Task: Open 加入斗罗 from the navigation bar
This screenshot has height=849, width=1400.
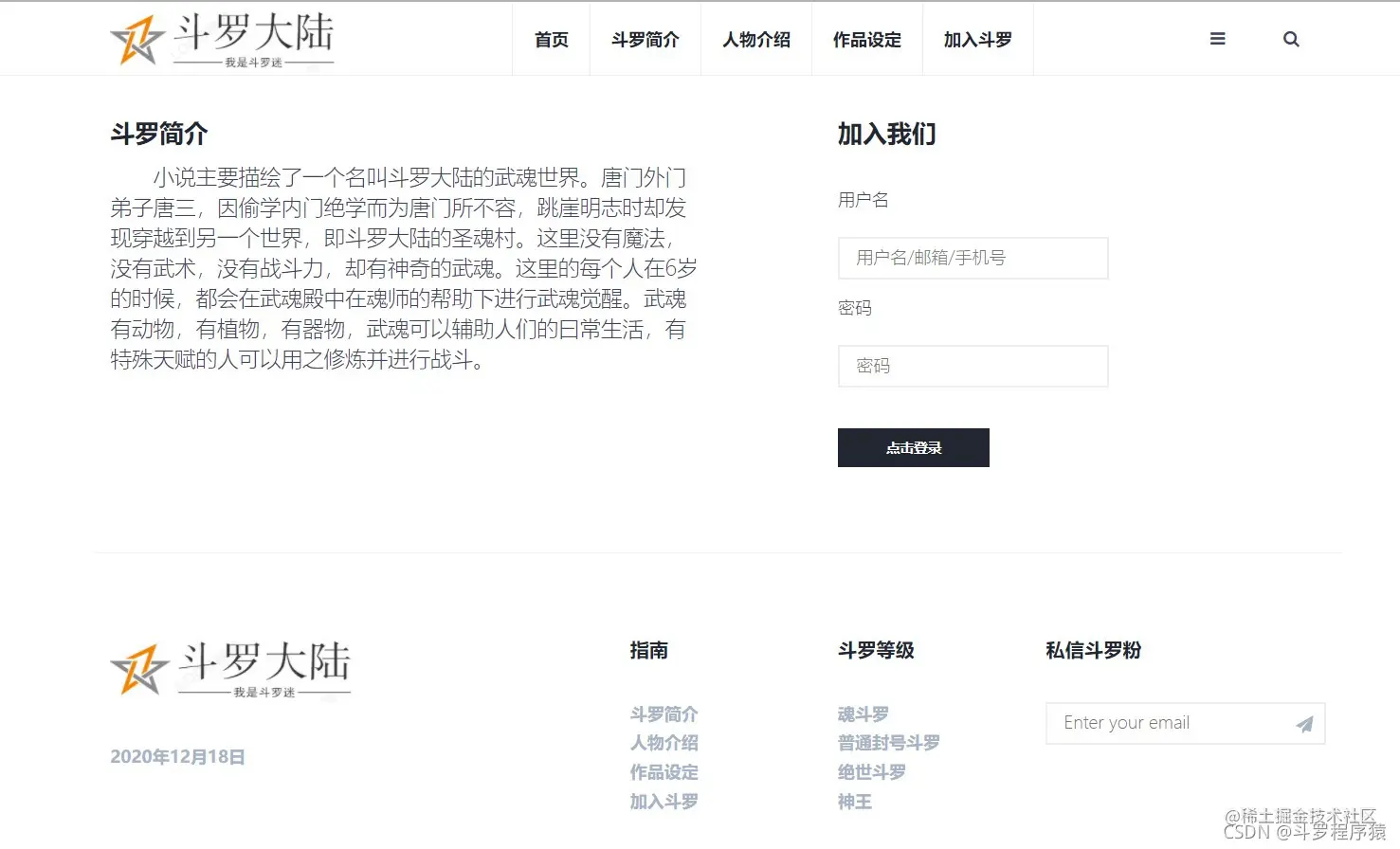Action: [977, 39]
